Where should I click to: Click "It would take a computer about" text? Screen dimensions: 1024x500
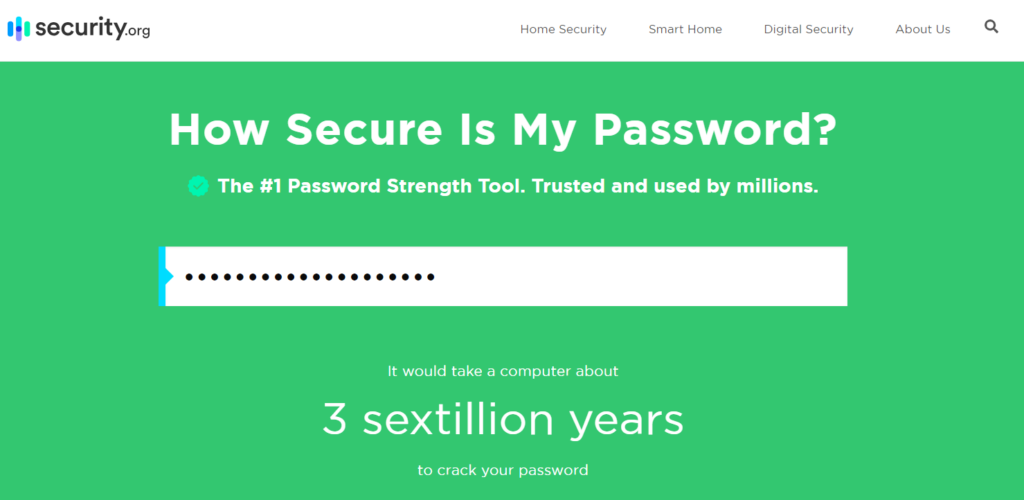503,371
